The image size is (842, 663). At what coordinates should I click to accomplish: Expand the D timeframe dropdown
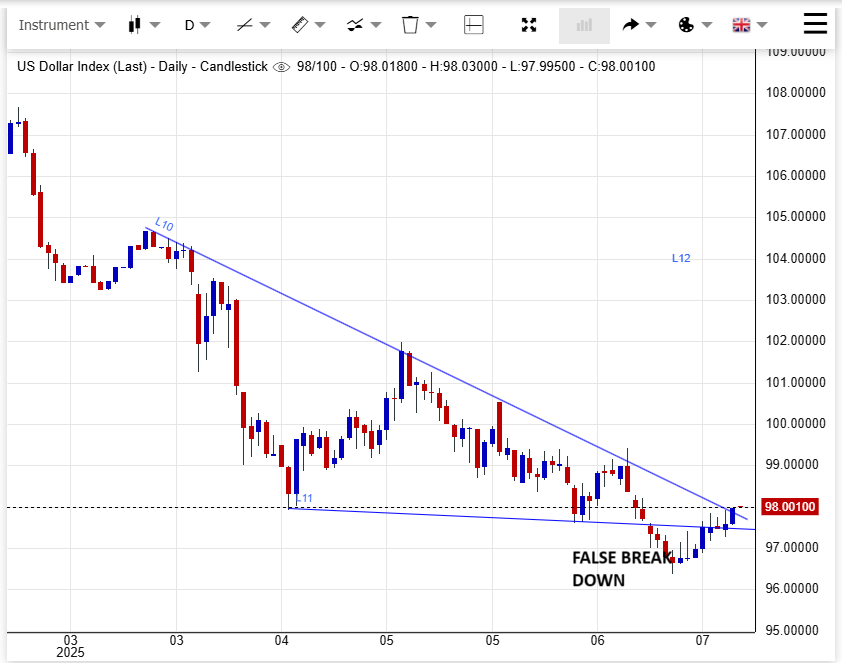(198, 25)
